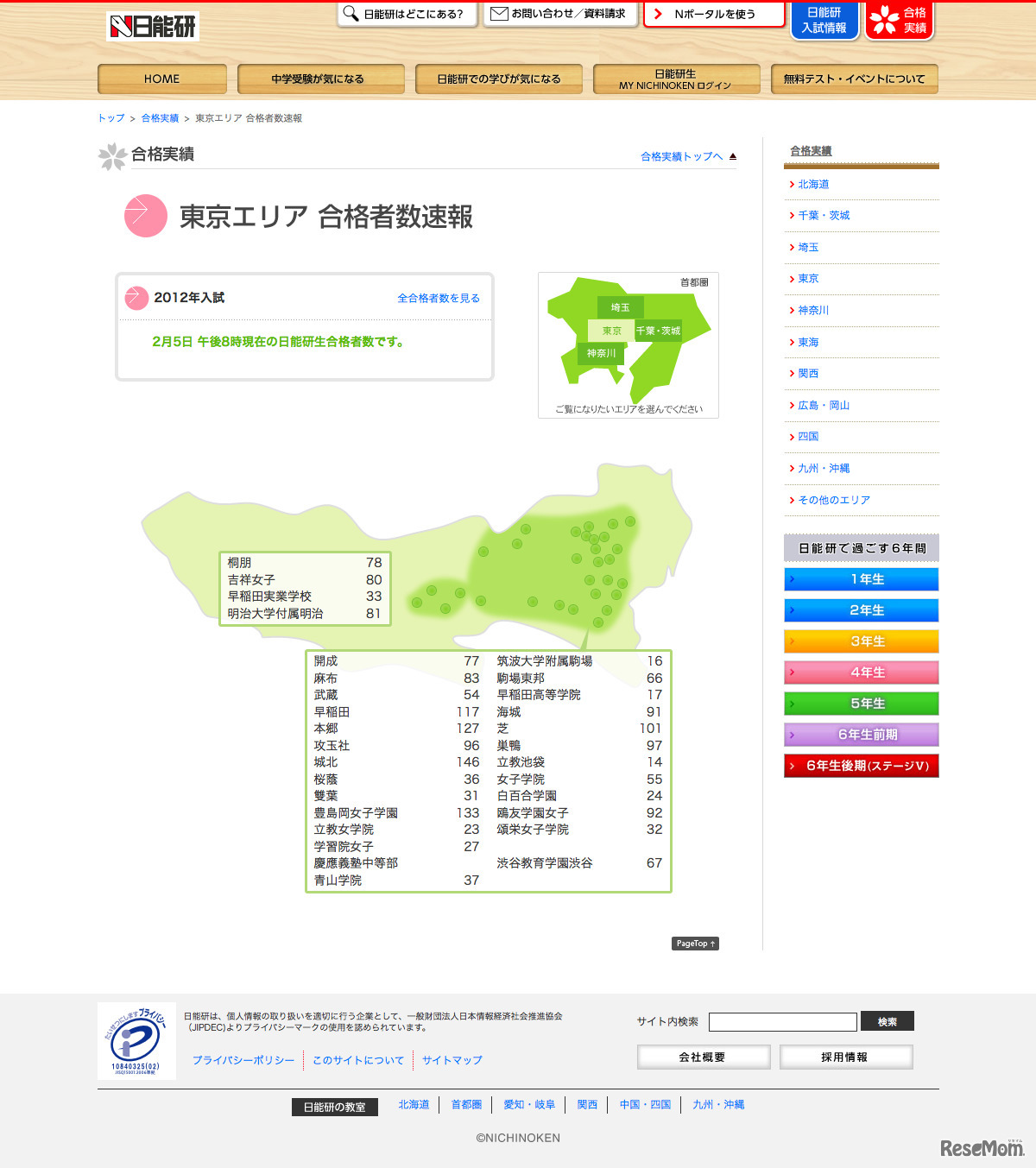Click the flower 合格実績 icon top right
Viewport: 1036px width, 1168px height.
click(x=886, y=20)
